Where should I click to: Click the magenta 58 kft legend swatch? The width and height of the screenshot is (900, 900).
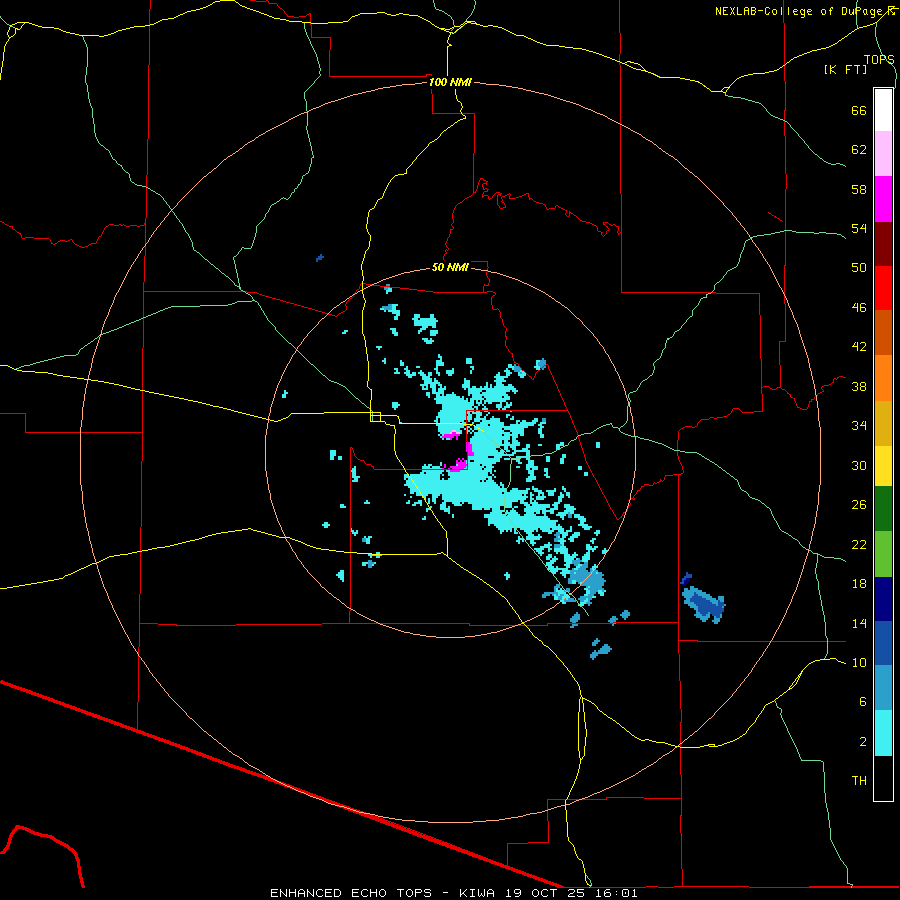tap(883, 199)
